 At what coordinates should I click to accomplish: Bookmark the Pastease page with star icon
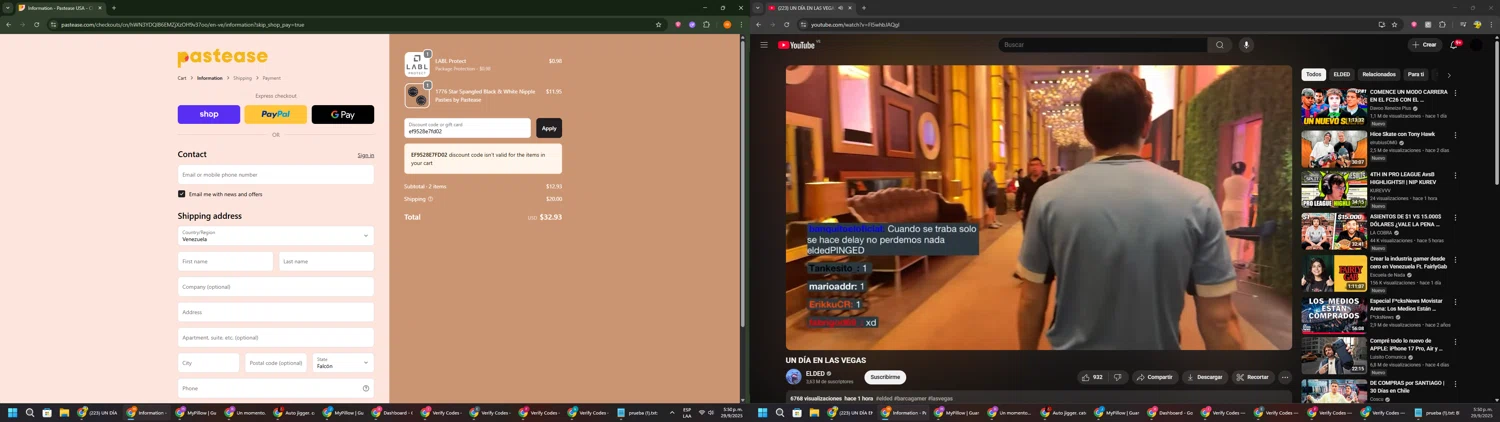tap(658, 25)
